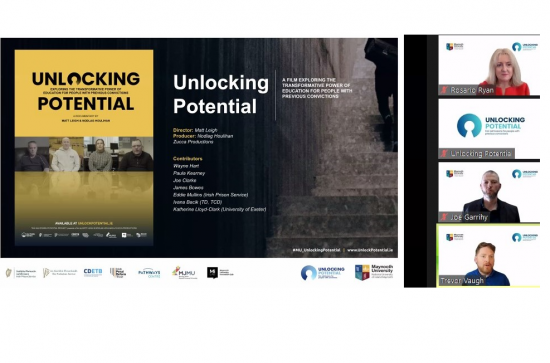This screenshot has height=363, width=550.
Task: Open the www.unlockpotential.ie link on the slide
Action: (370, 250)
